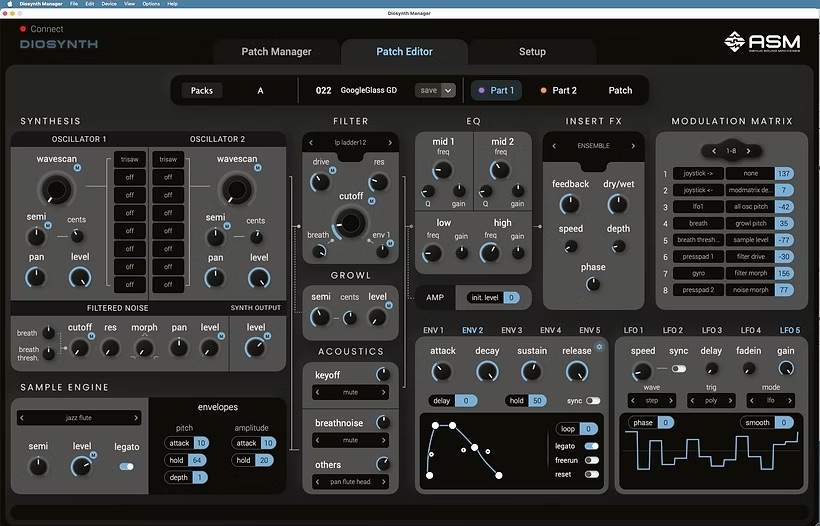The height and width of the screenshot is (526, 820).
Task: Select previous sample before jazz flute
Action: click(24, 418)
